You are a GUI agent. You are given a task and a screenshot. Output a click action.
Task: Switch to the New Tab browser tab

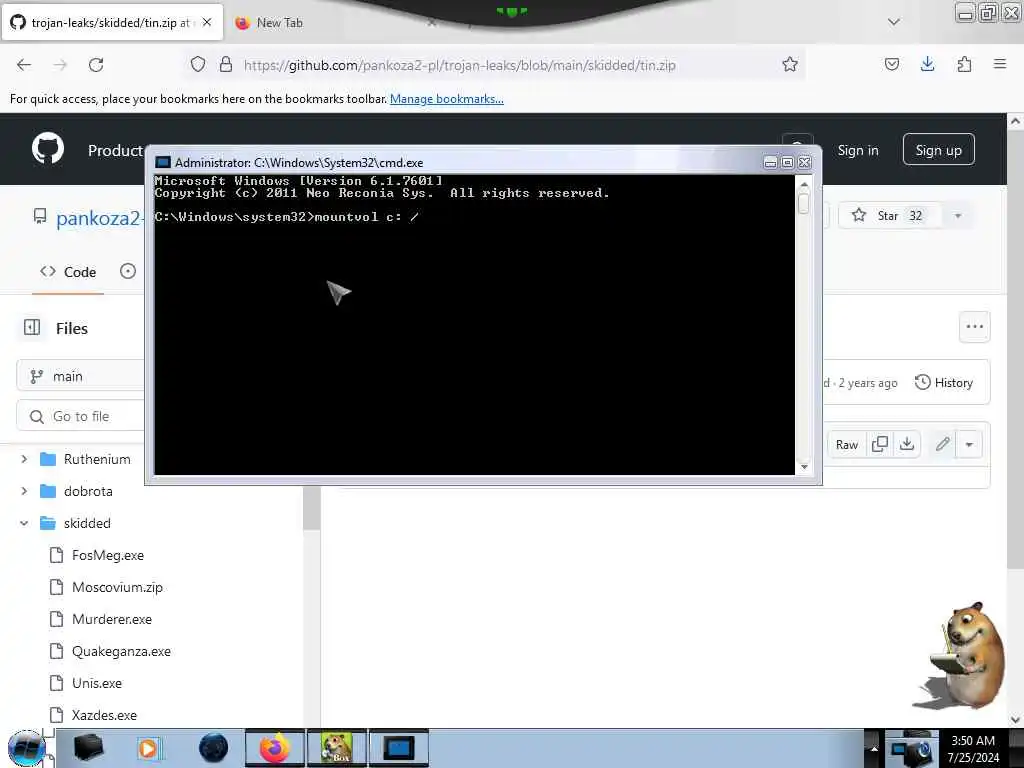pos(280,22)
